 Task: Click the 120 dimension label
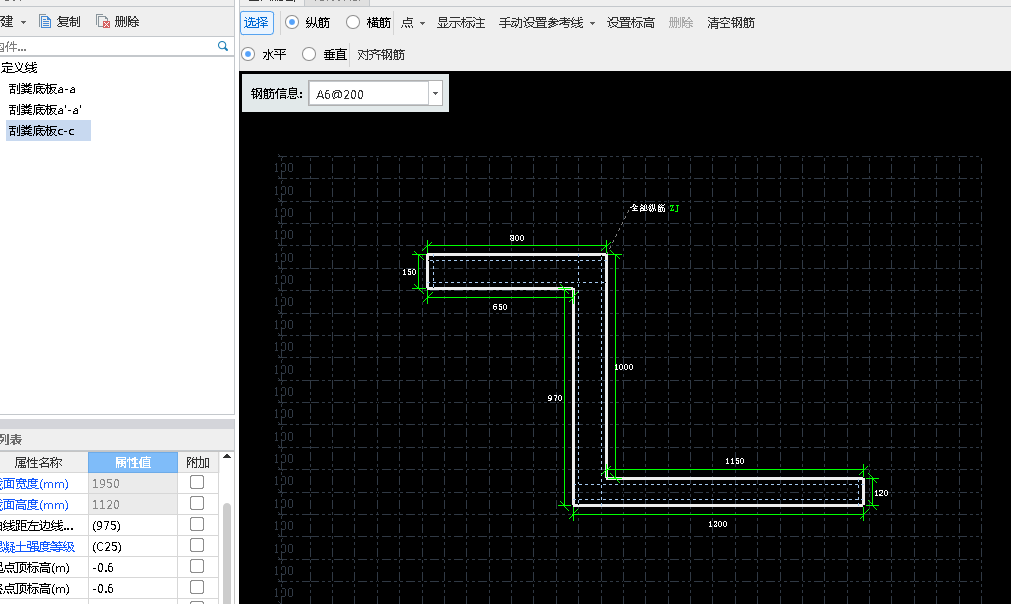[881, 493]
